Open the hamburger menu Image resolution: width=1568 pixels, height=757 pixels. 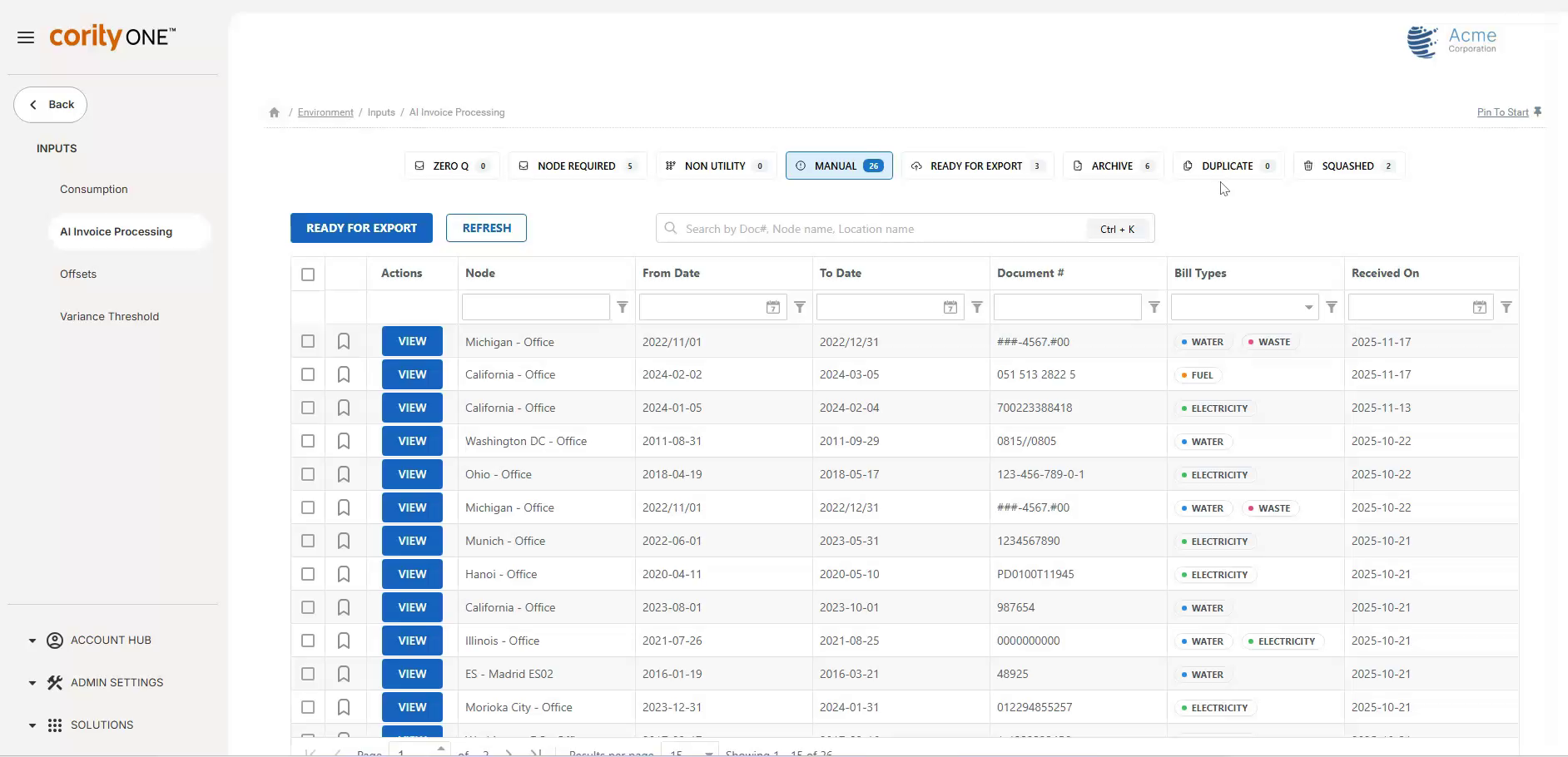(26, 37)
